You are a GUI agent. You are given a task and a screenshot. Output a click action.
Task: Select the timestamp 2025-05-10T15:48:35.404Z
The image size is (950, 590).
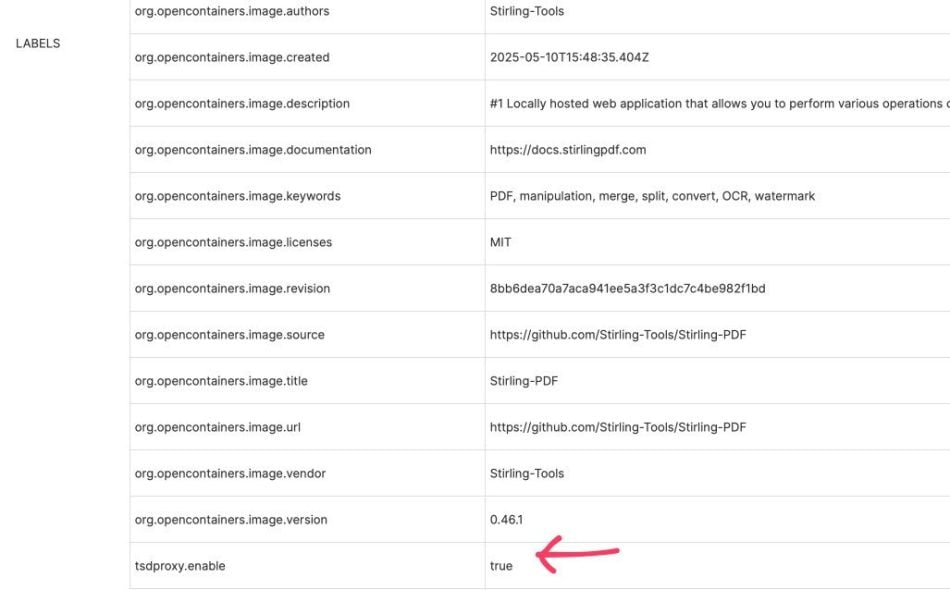coord(569,57)
